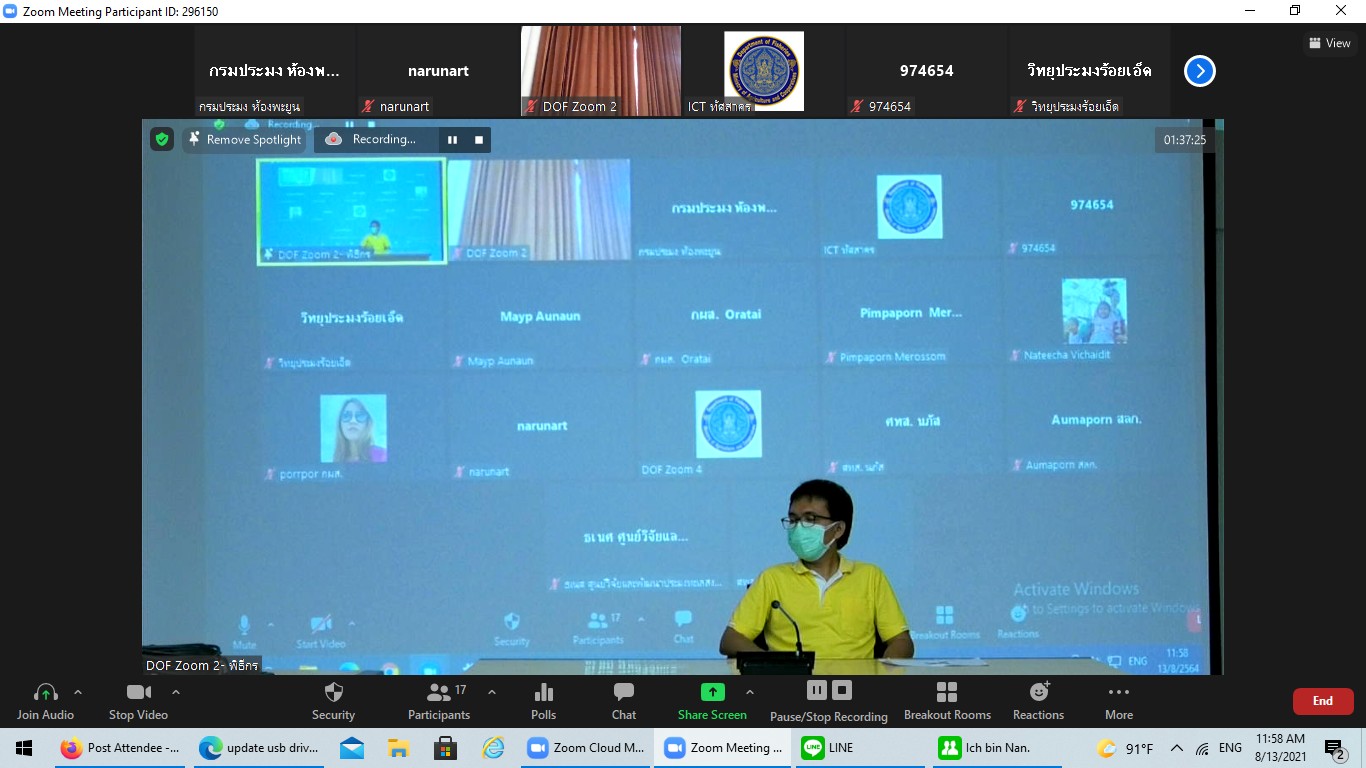Open video options arrow beside Stop Video
The width and height of the screenshot is (1366, 768).
[176, 692]
